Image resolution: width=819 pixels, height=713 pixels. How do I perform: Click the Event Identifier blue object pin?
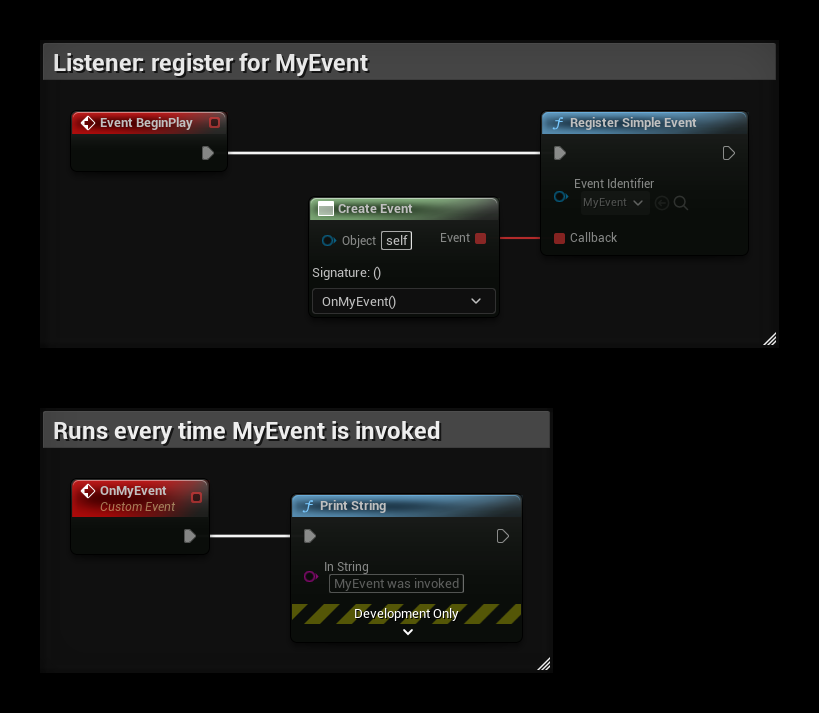(560, 196)
